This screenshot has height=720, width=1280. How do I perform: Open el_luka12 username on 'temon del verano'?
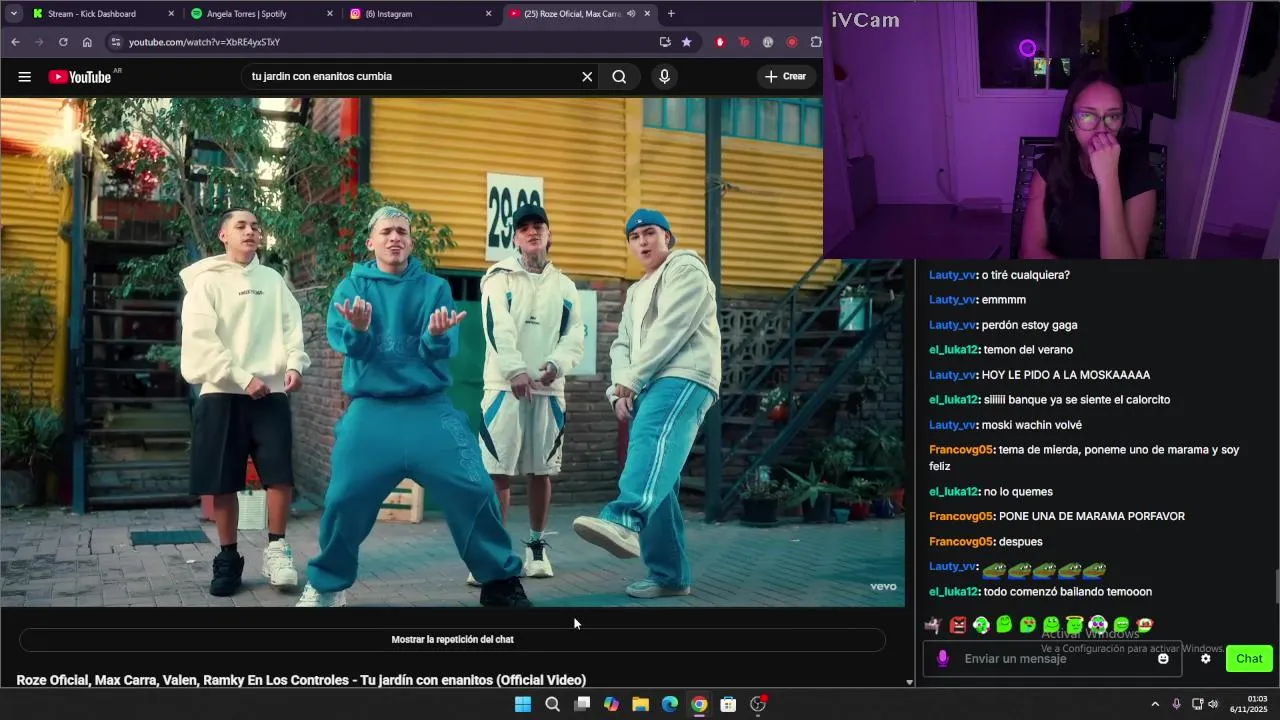(x=954, y=350)
